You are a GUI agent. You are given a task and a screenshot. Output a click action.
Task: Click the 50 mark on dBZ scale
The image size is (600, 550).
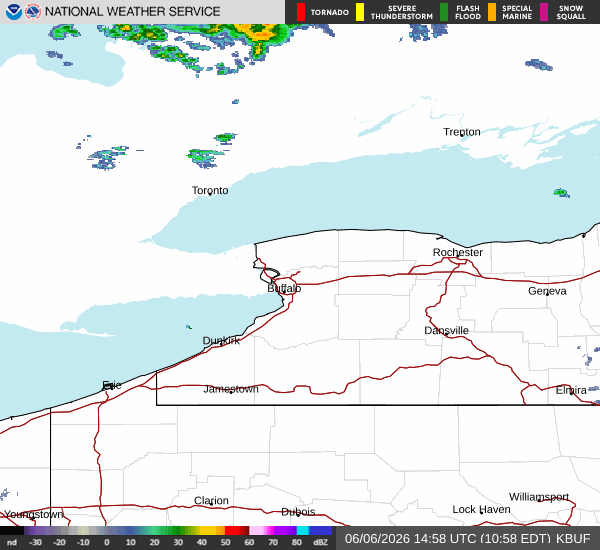(225, 542)
